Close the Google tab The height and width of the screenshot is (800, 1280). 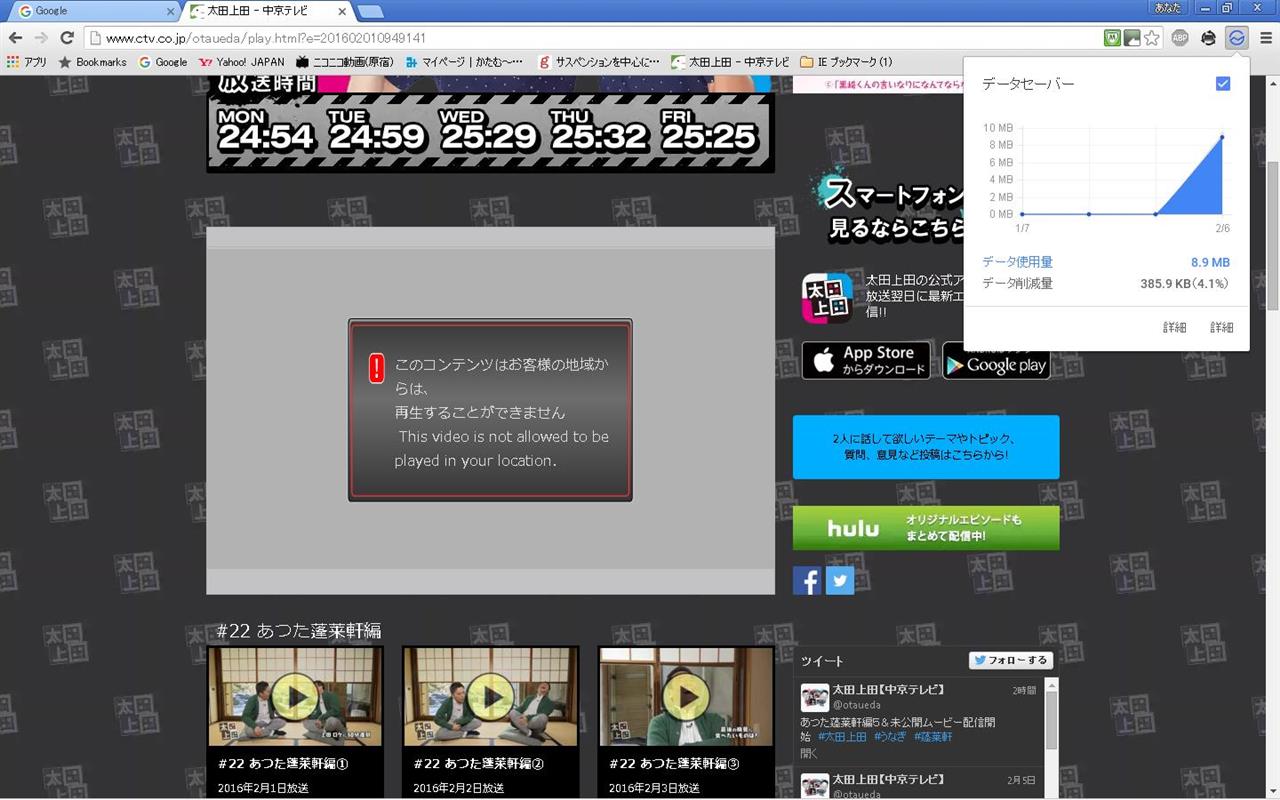170,11
